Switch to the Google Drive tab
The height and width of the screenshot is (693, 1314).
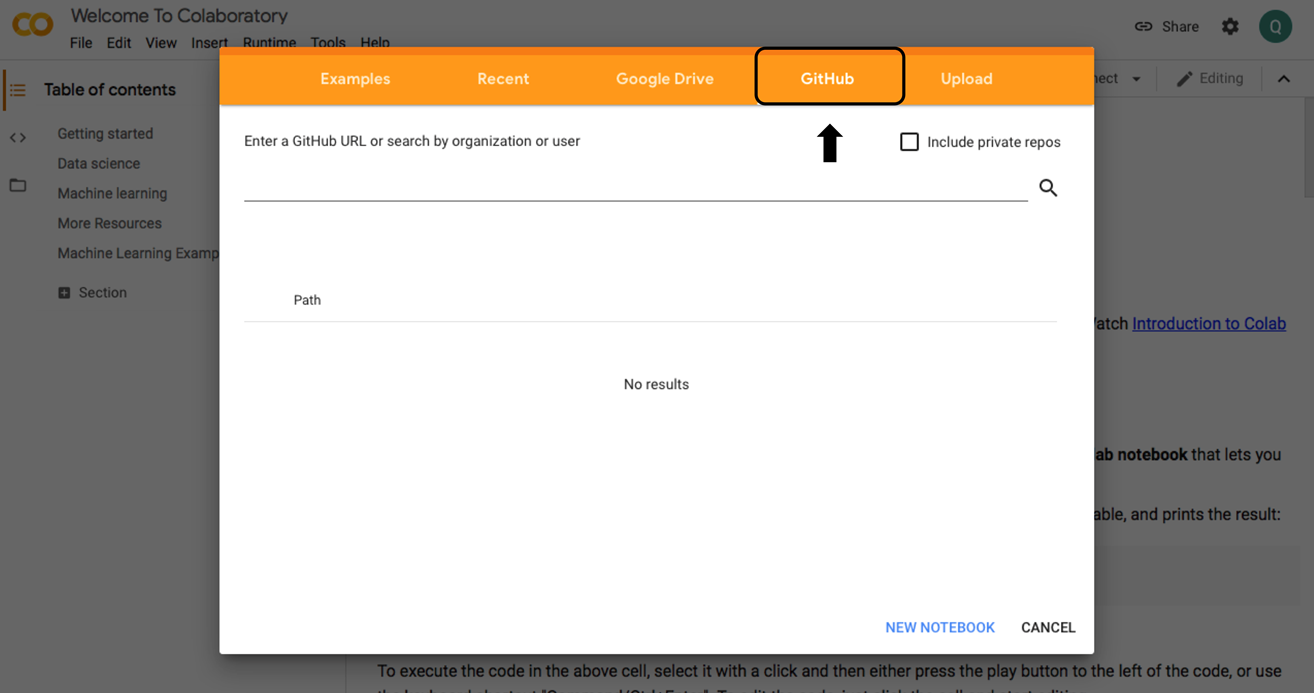coord(664,79)
